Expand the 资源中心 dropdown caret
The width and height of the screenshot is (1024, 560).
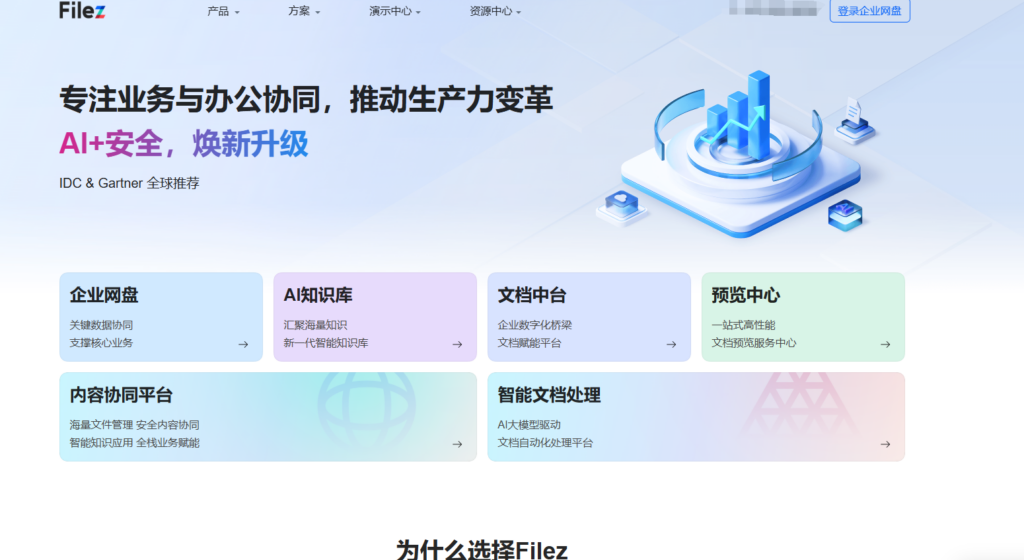519,12
